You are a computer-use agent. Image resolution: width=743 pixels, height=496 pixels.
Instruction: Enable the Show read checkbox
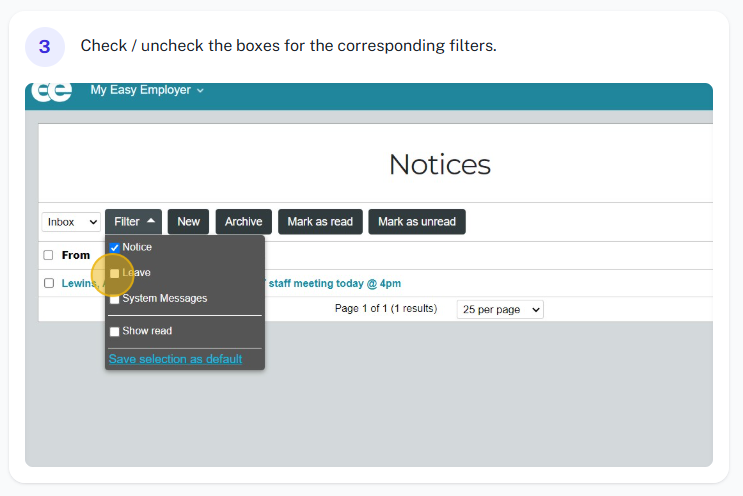[114, 332]
